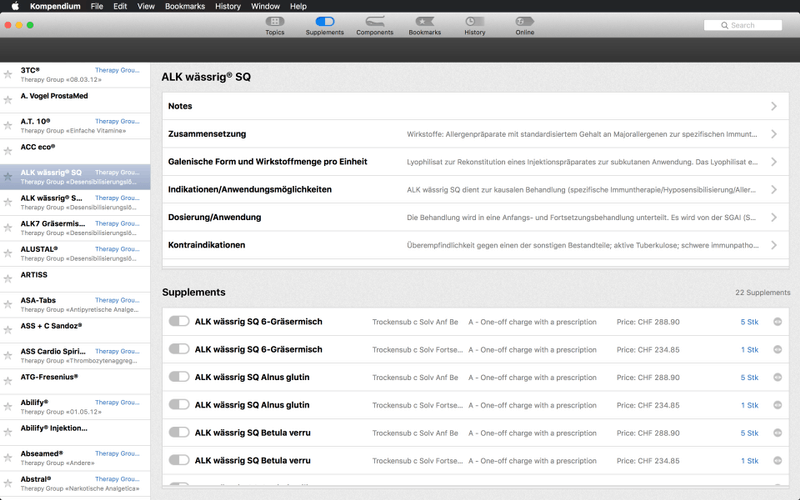Viewport: 800px width, 500px height.
Task: Expand the Dosierung/Anwendung chevron
Action: [x=774, y=217]
